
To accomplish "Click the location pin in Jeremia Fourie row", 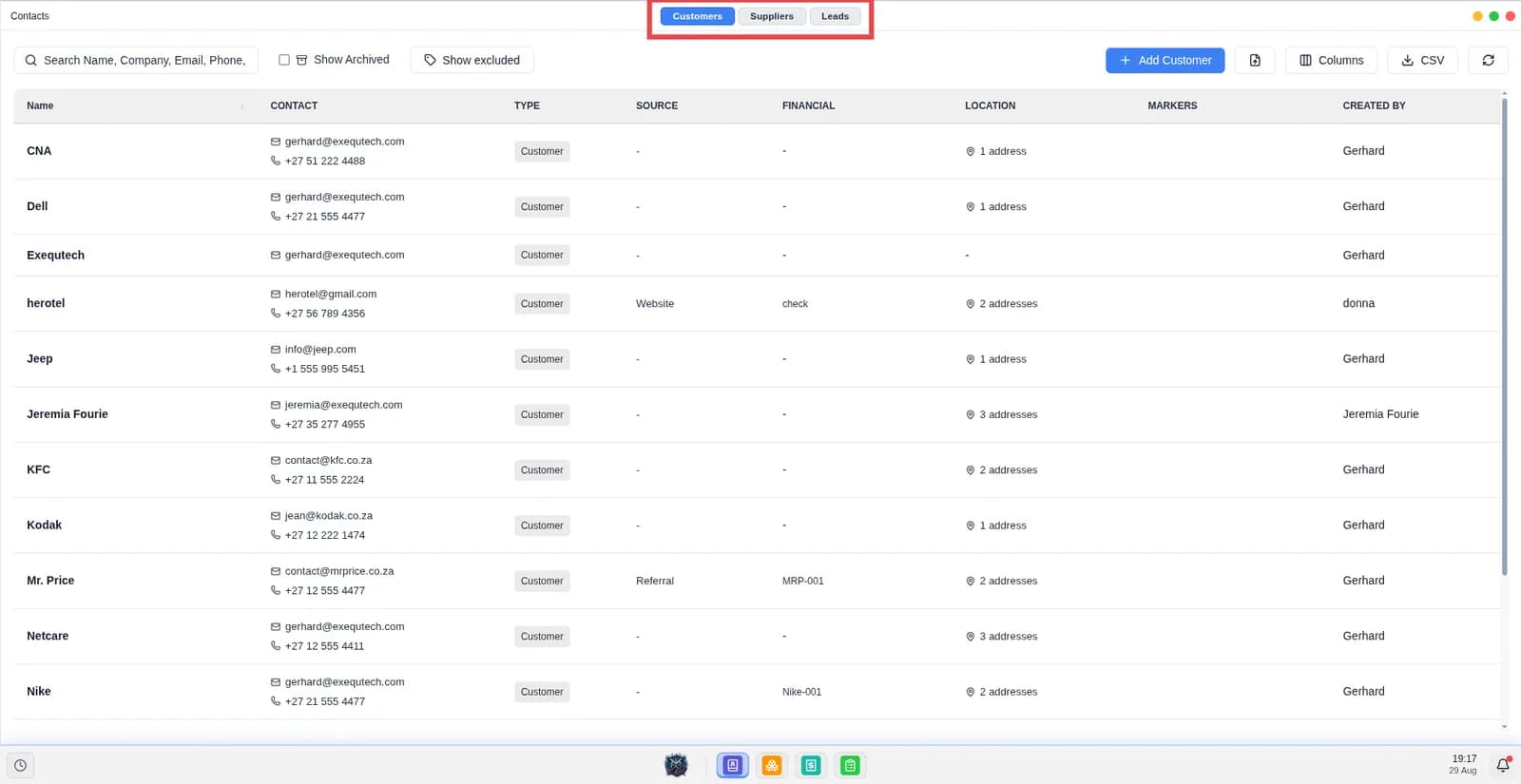I will [970, 414].
